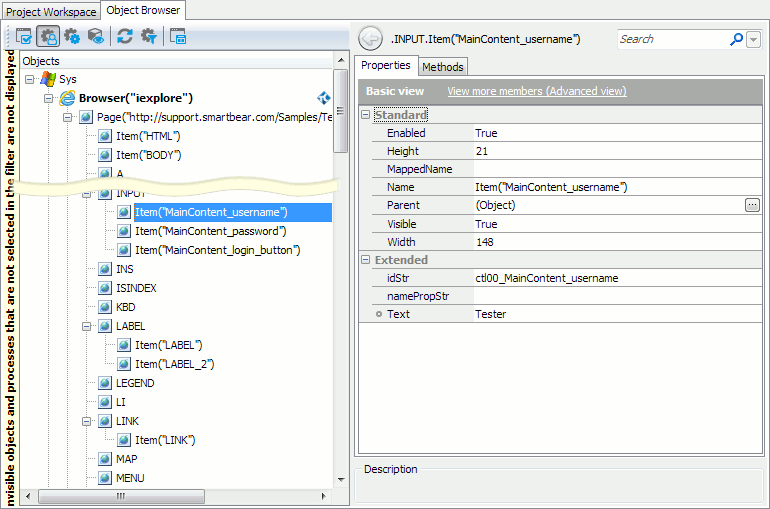The width and height of the screenshot is (770, 509).
Task: Switch to the Methods tab
Action: 442,67
